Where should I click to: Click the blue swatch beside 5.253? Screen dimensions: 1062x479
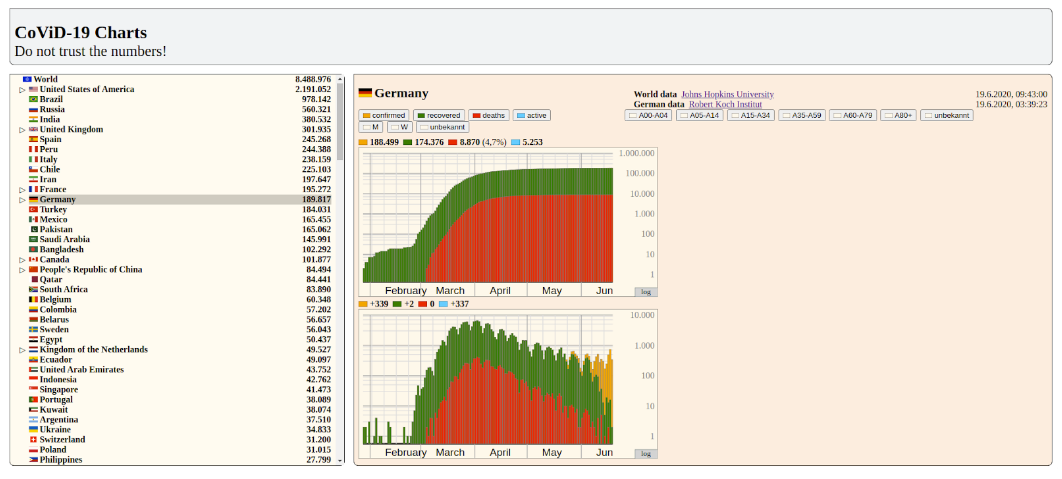[x=515, y=142]
